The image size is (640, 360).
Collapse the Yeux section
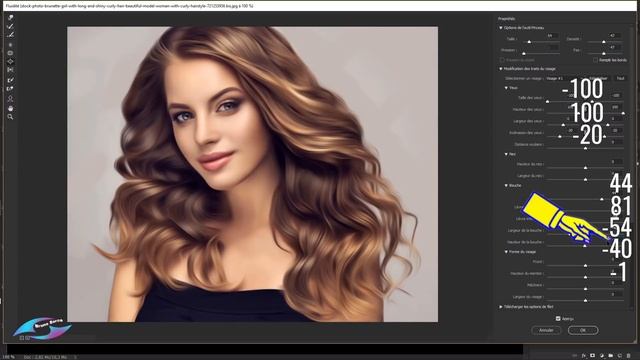point(506,88)
